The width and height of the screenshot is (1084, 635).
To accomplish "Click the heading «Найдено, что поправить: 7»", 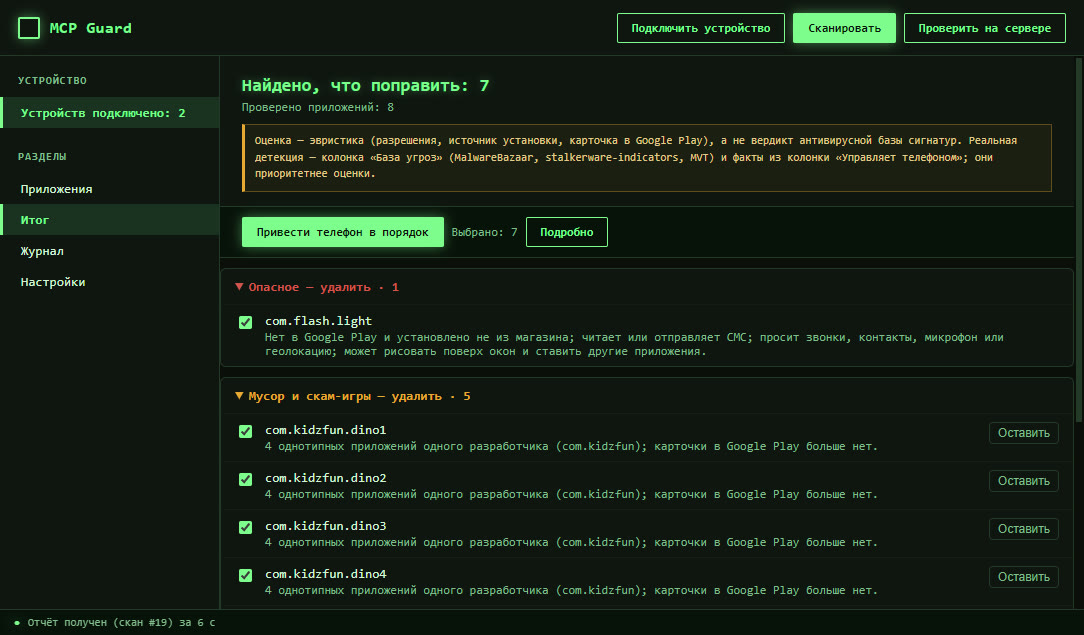I will tap(365, 86).
